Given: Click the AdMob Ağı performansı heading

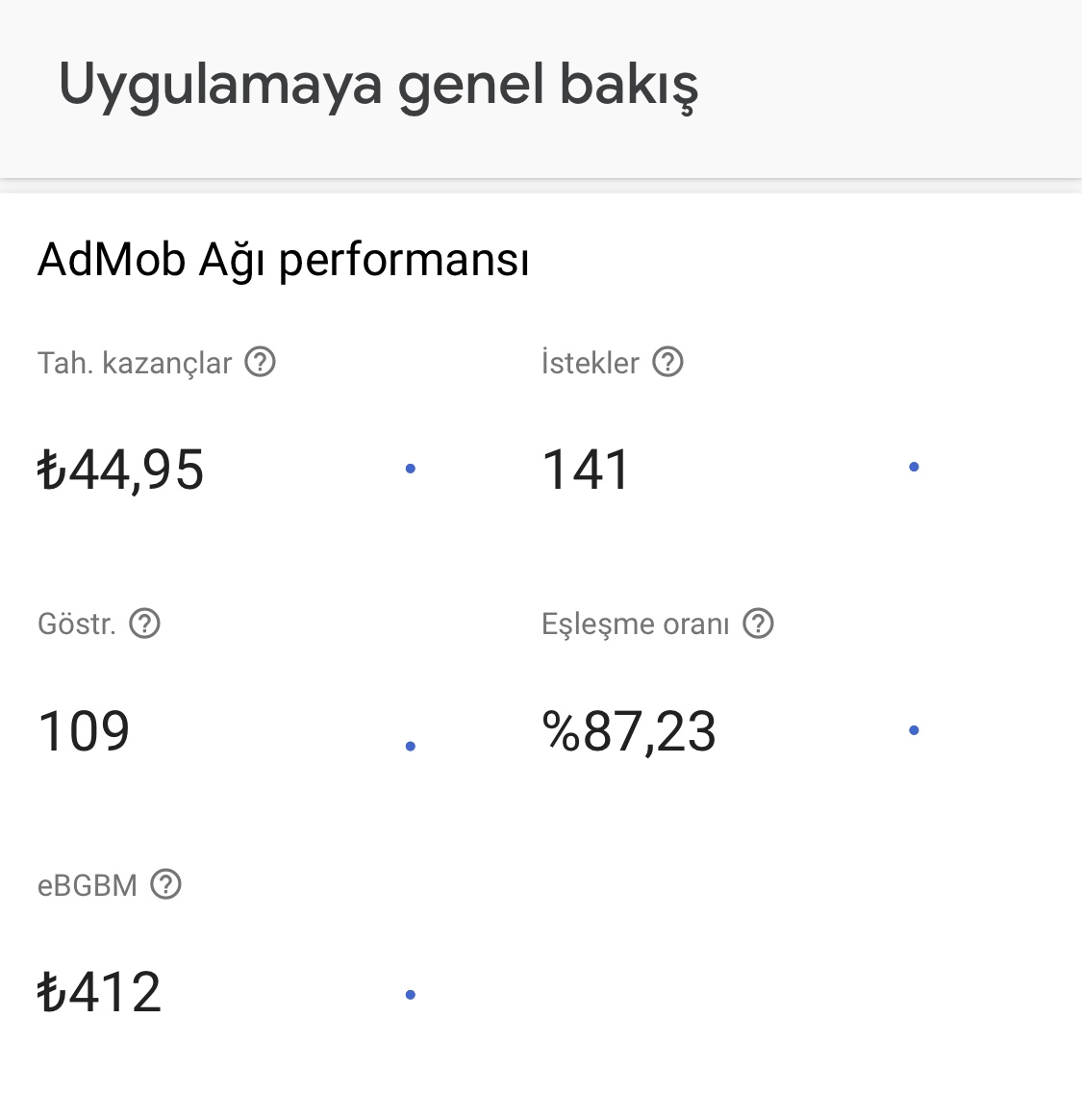Looking at the screenshot, I should (284, 260).
